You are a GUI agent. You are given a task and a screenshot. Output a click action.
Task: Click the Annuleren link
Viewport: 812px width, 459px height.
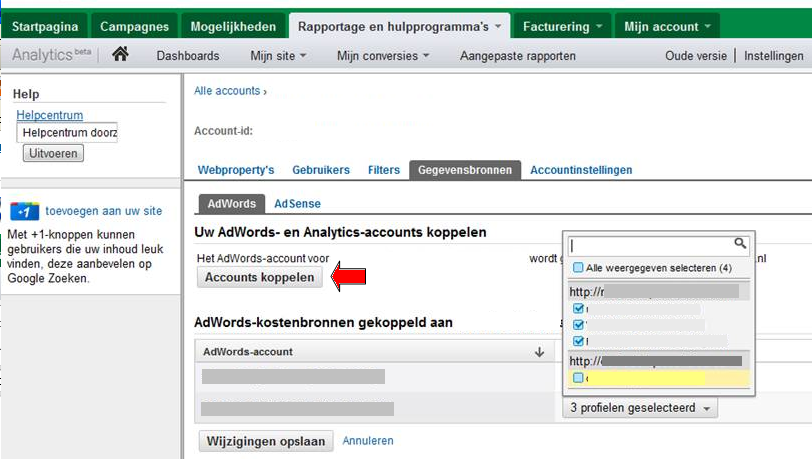coord(368,440)
